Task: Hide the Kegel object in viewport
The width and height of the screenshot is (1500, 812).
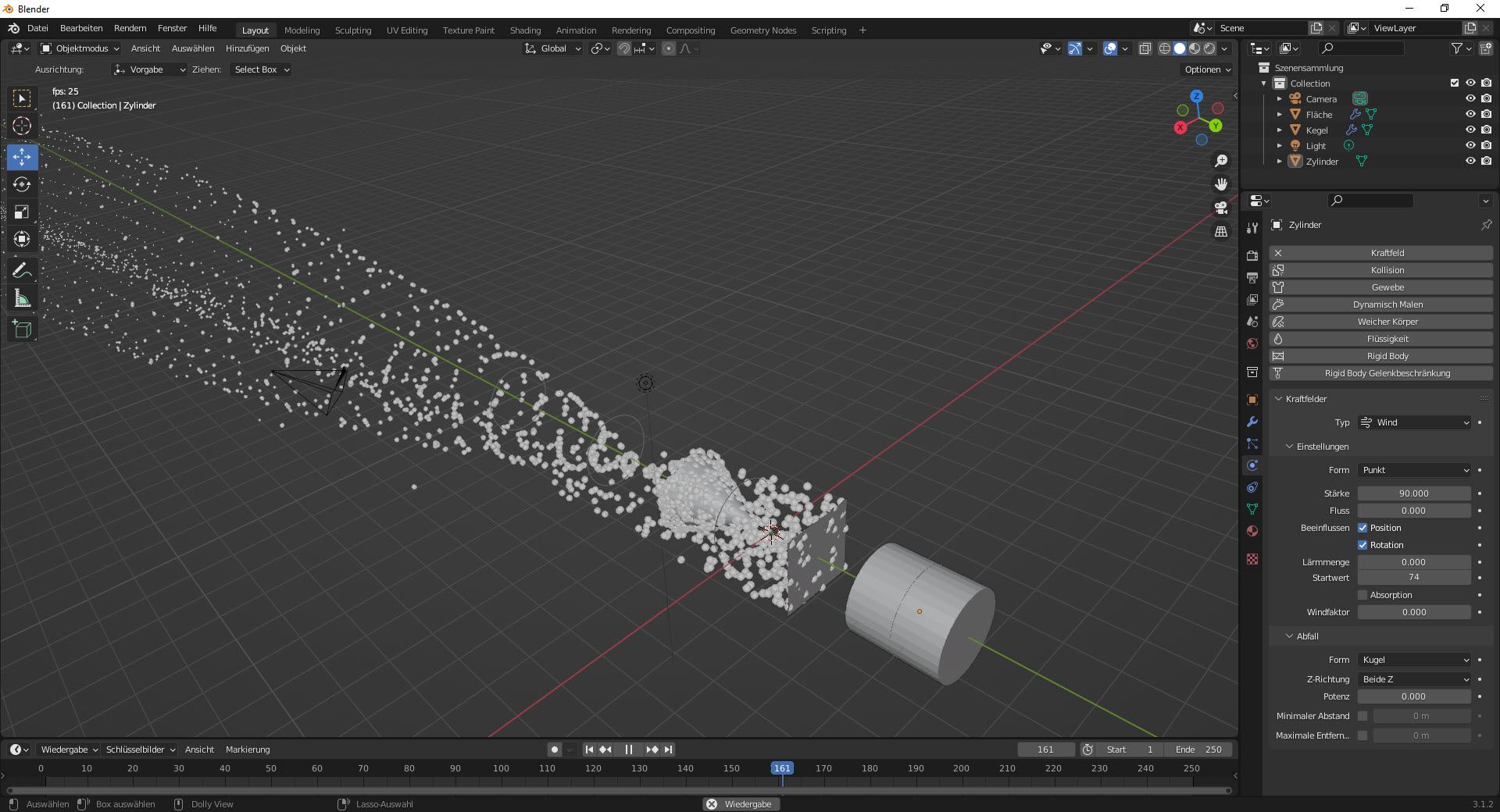Action: (x=1470, y=130)
